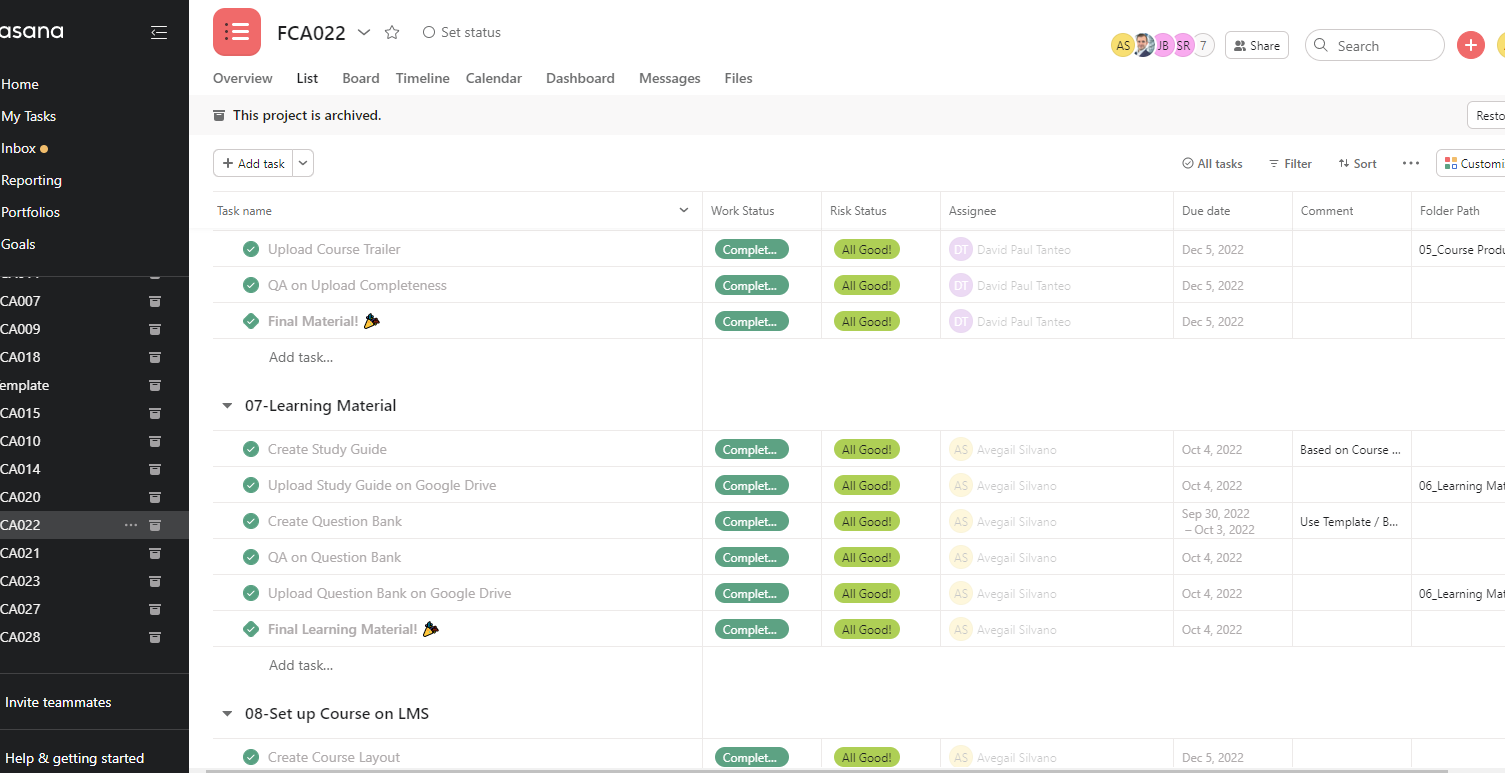This screenshot has height=773, width=1505.
Task: Open Help & getting started
Action: pyautogui.click(x=74, y=758)
